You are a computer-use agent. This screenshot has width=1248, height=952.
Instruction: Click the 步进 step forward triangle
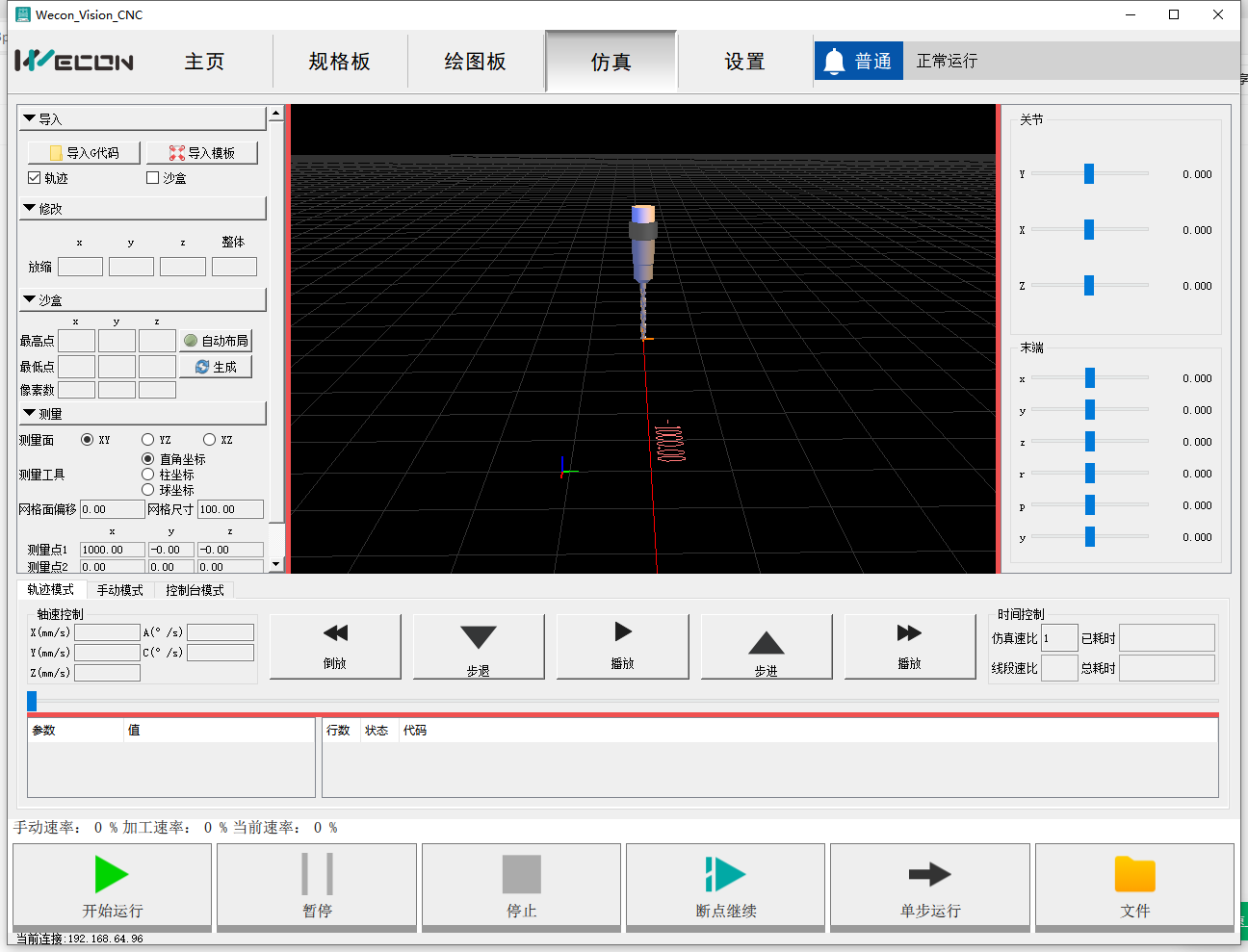pyautogui.click(x=766, y=643)
